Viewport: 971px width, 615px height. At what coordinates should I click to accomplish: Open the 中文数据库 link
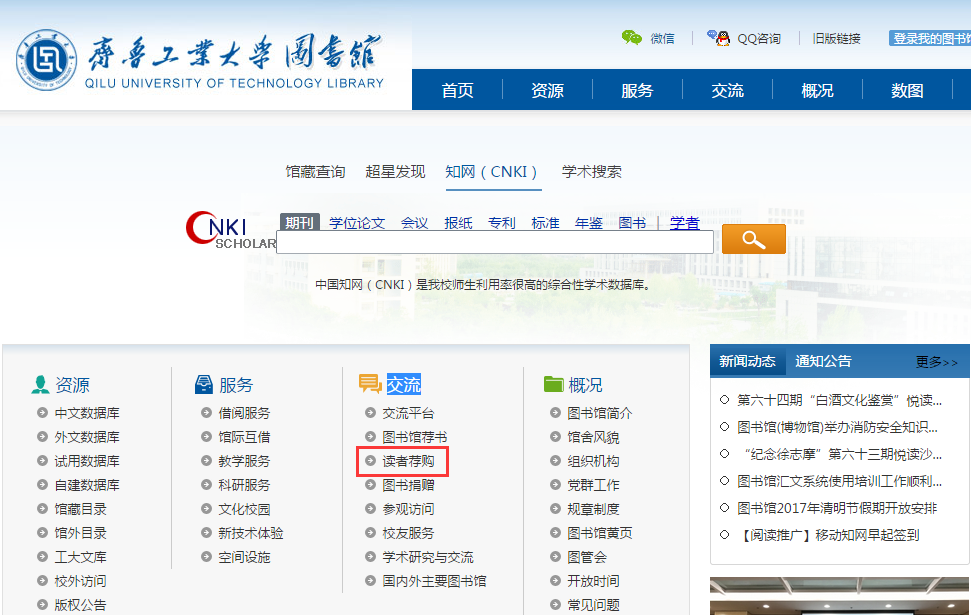click(87, 413)
